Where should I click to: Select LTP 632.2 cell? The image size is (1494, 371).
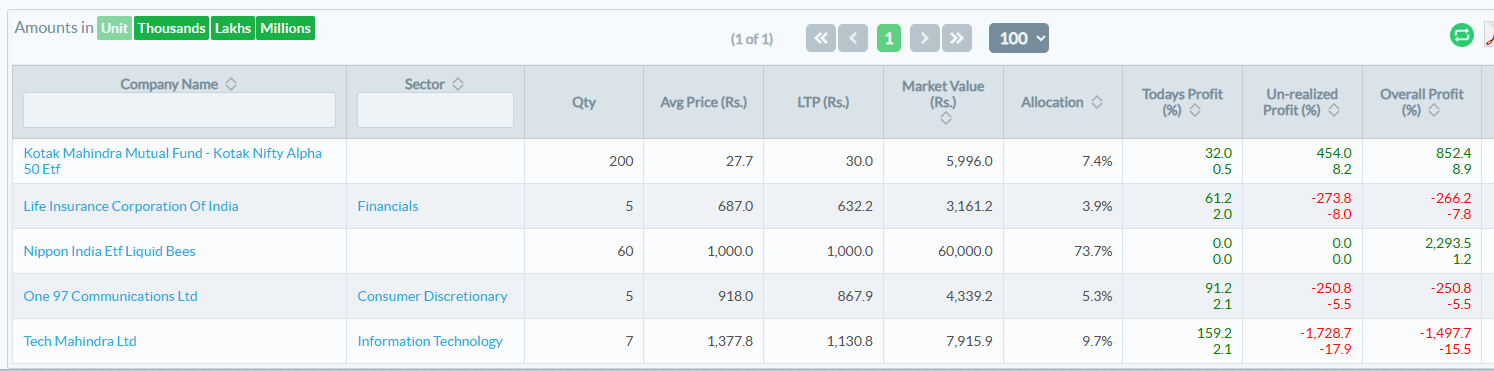click(823, 206)
